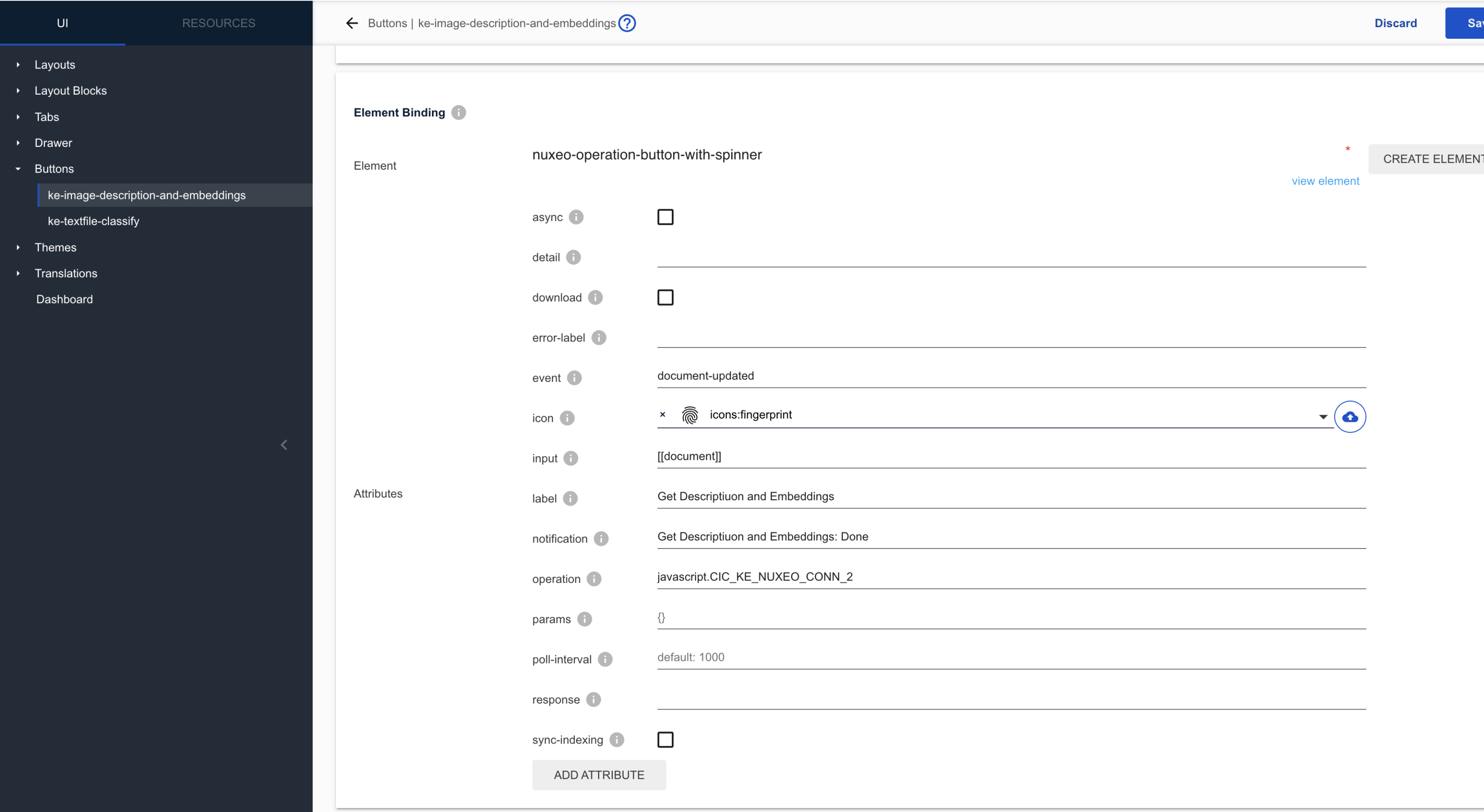The image size is (1484, 812).
Task: Click the info icon beside Element Binding
Action: tap(458, 112)
